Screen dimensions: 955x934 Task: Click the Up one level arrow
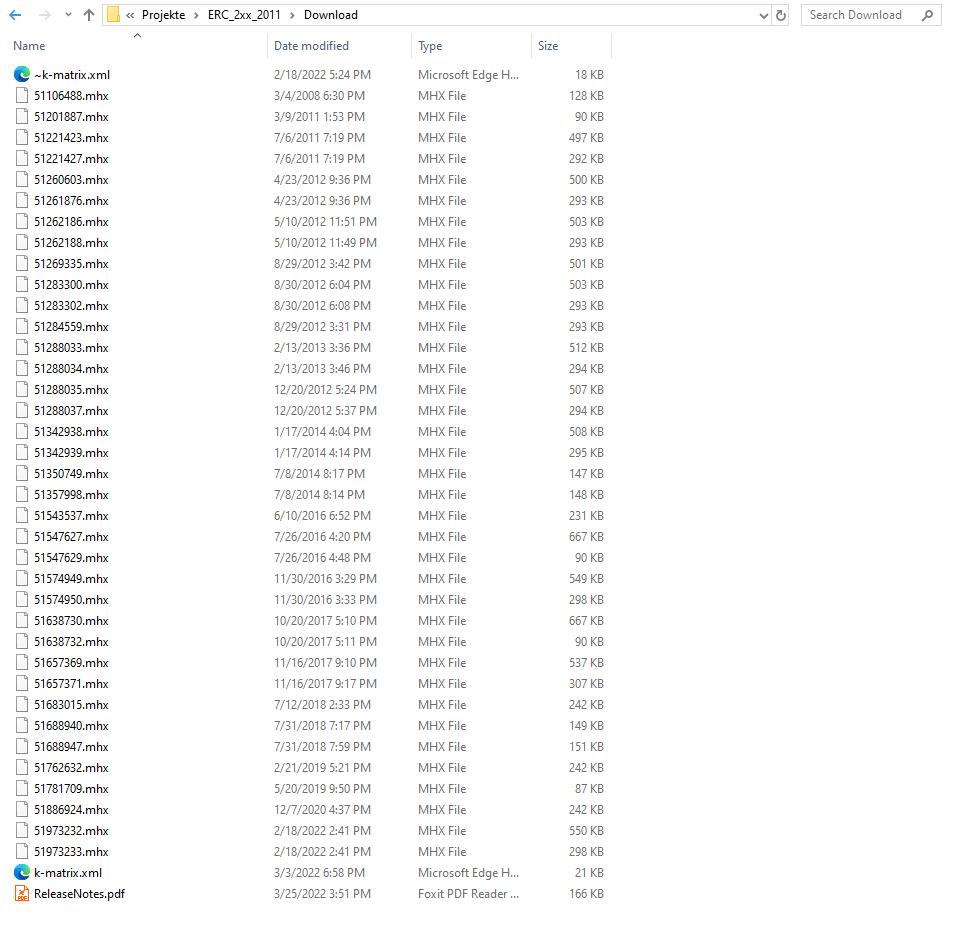89,15
